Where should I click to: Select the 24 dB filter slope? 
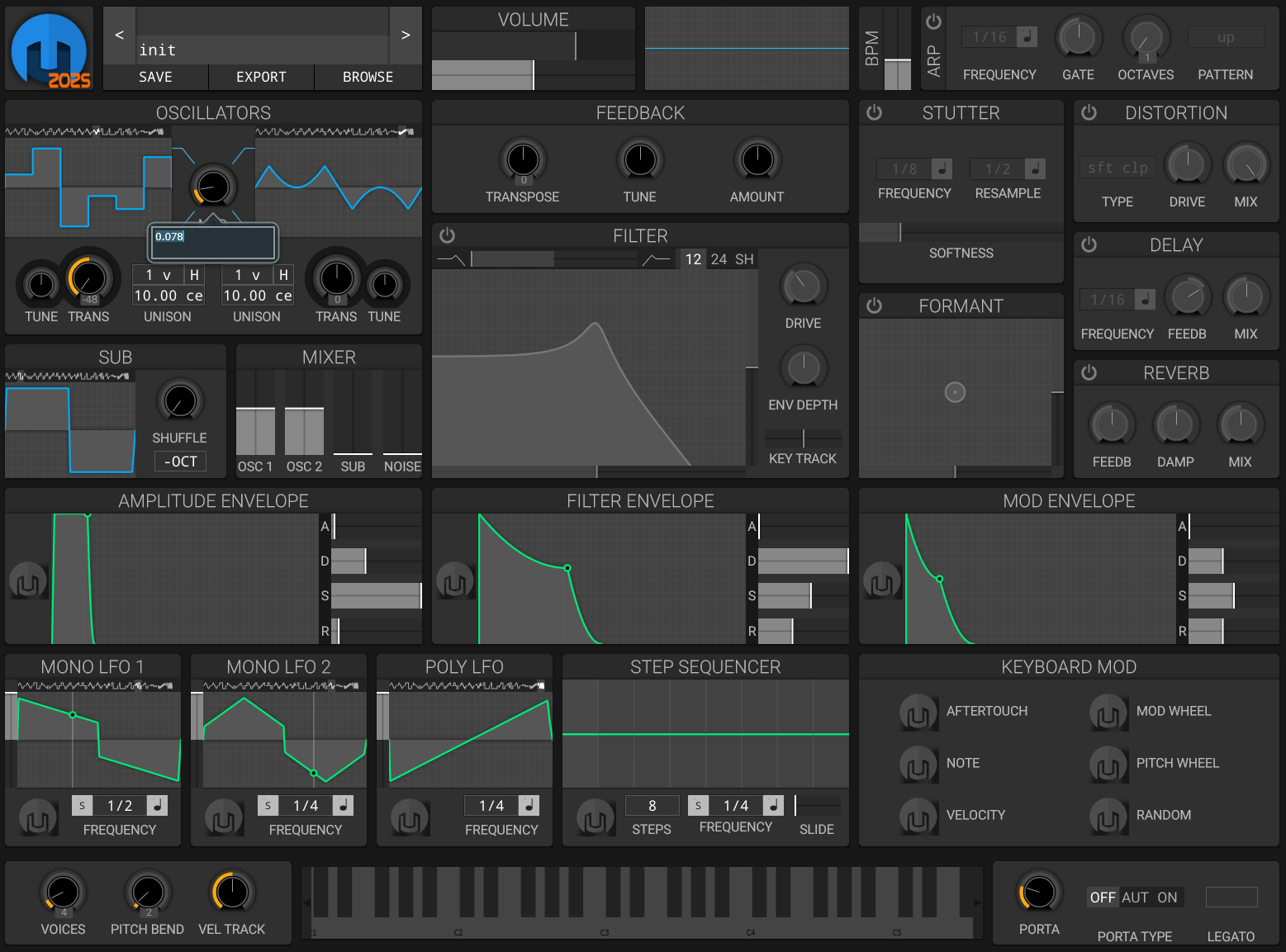(719, 259)
